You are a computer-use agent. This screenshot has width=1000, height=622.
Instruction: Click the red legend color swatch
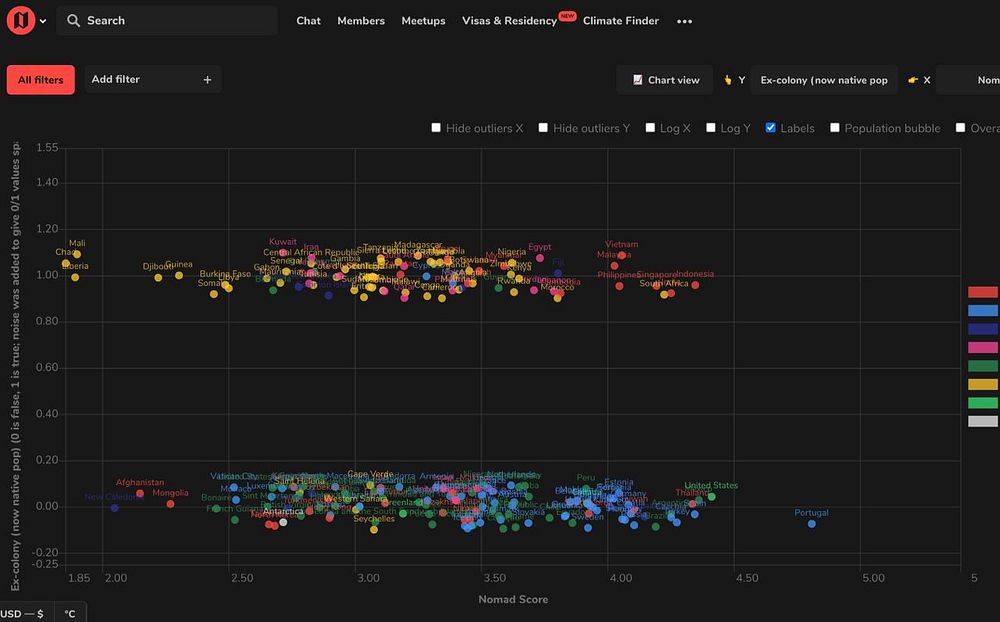(983, 292)
